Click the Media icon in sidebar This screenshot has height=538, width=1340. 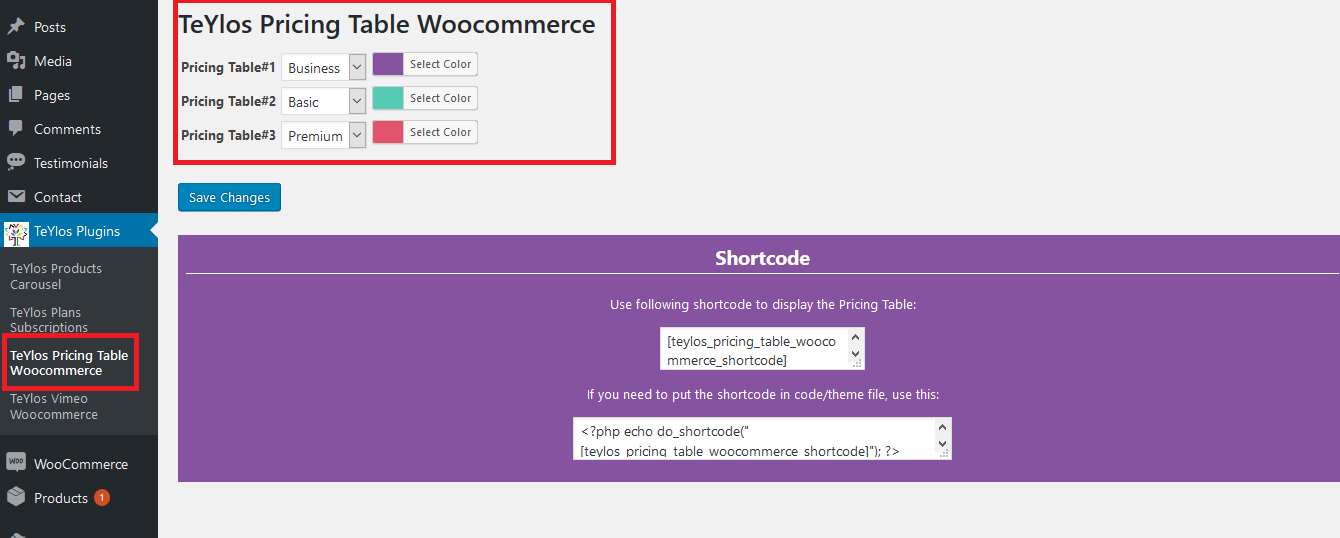(16, 61)
